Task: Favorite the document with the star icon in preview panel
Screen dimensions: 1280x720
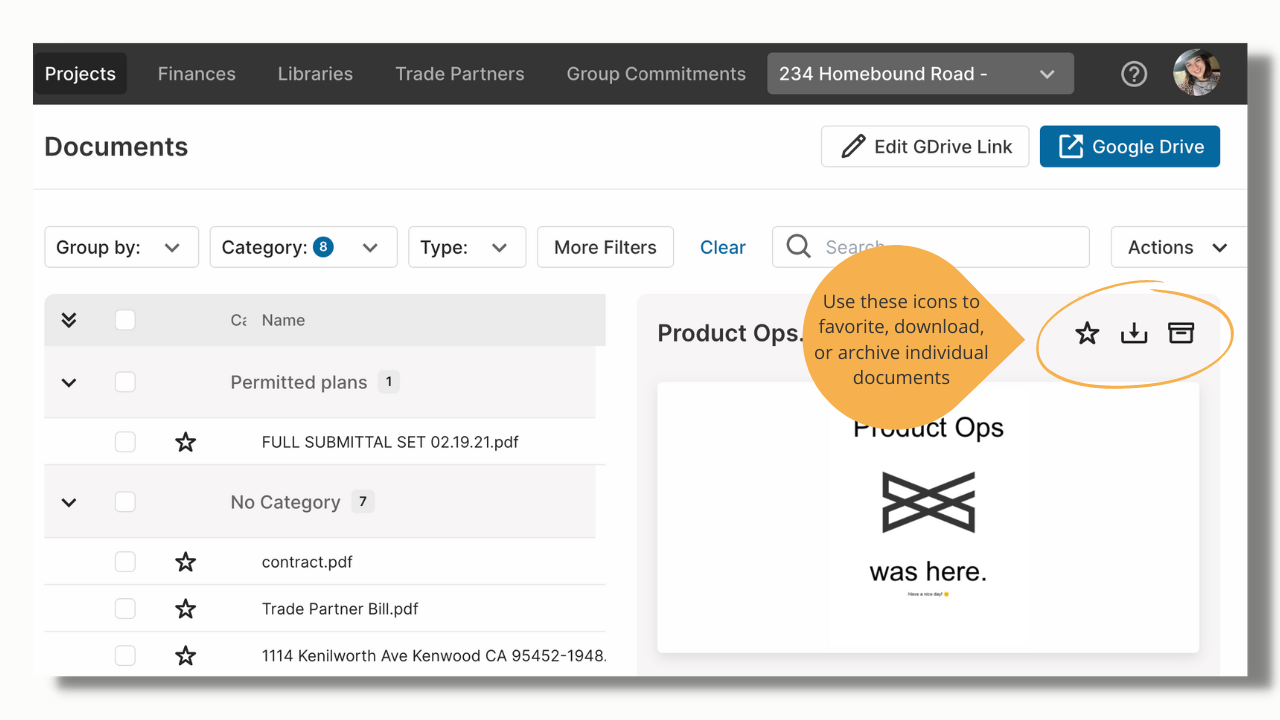Action: pyautogui.click(x=1087, y=334)
